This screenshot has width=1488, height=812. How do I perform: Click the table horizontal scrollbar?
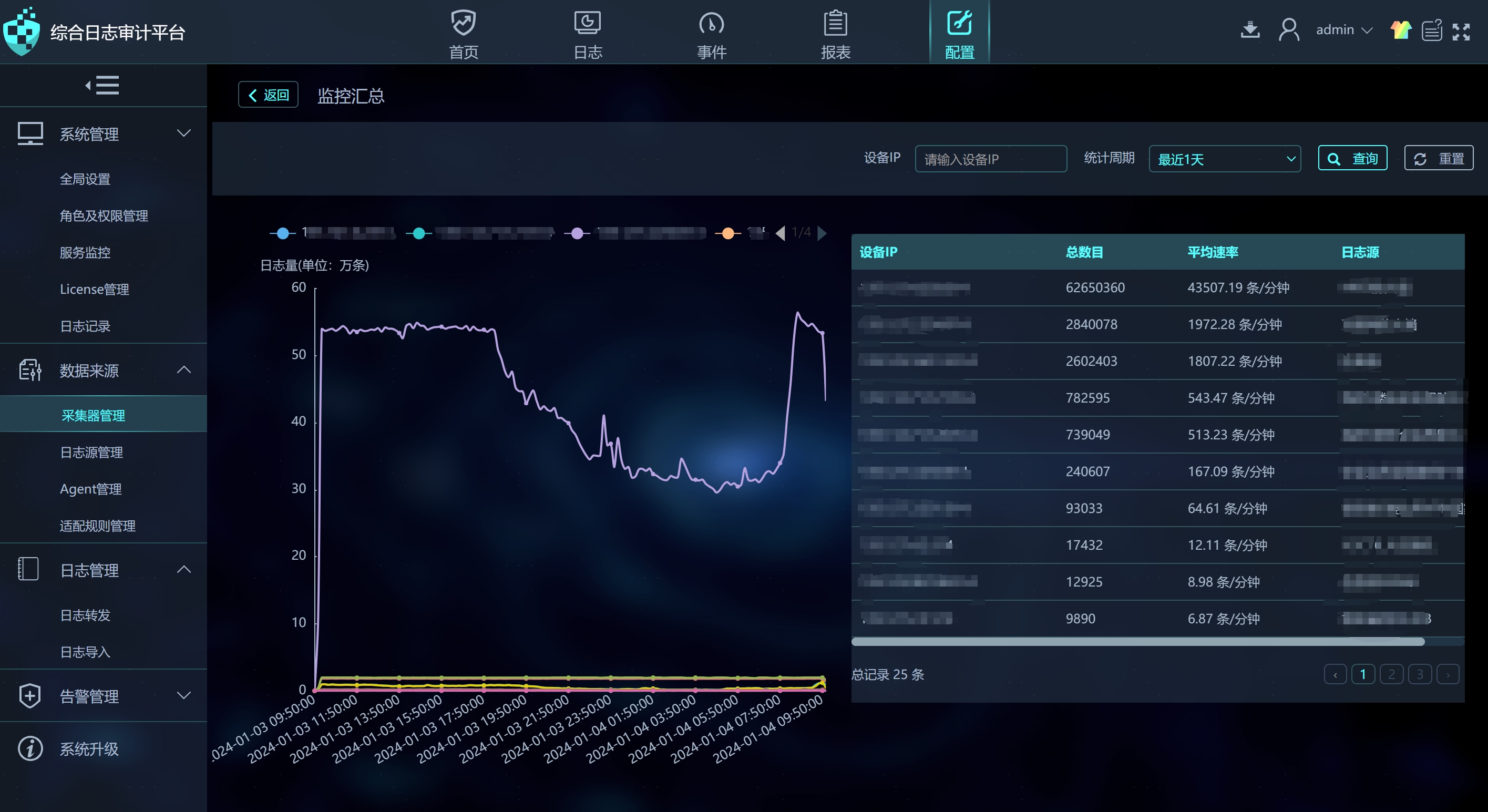pos(1137,642)
